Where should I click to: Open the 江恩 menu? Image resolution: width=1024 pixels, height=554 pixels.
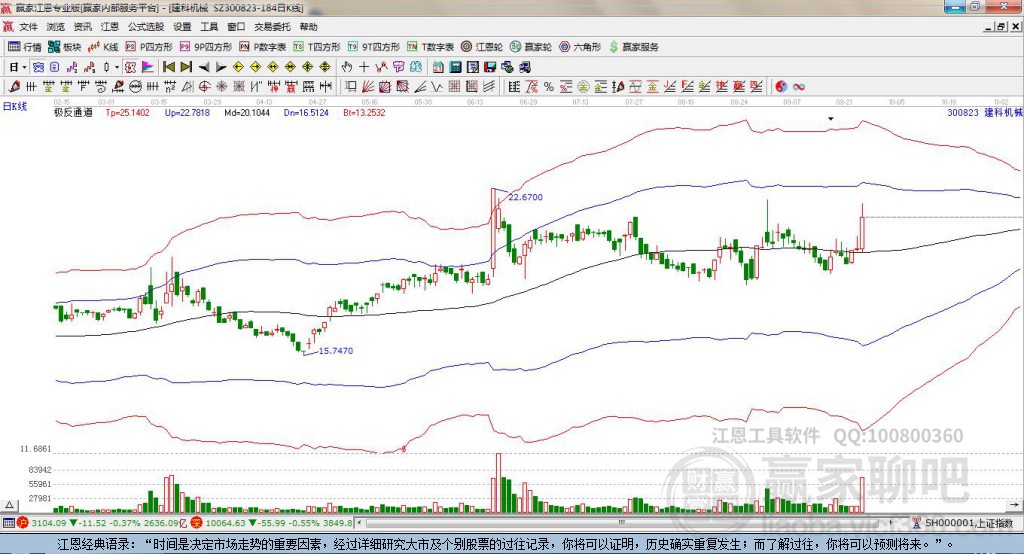coord(110,27)
